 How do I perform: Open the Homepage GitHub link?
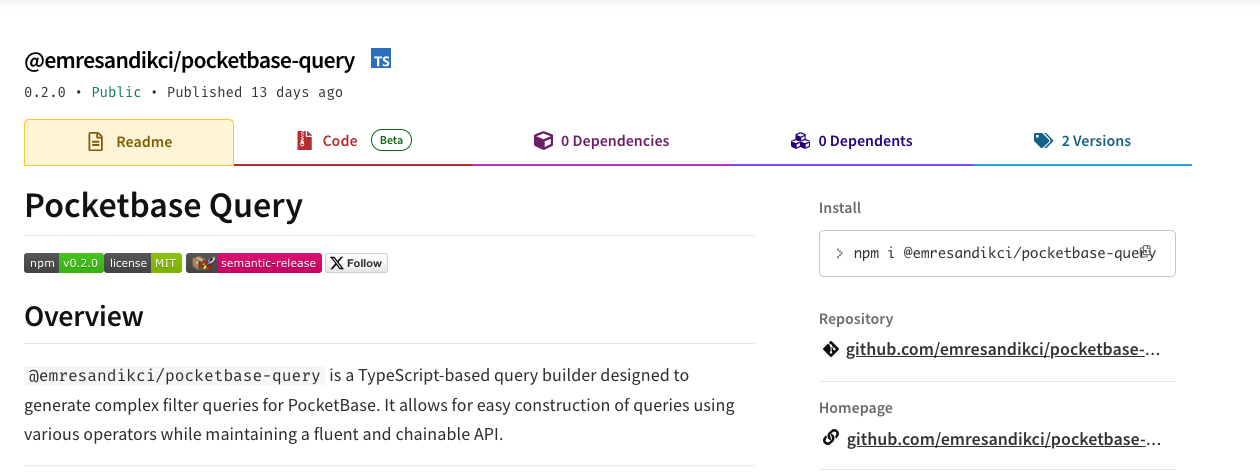coord(1004,439)
